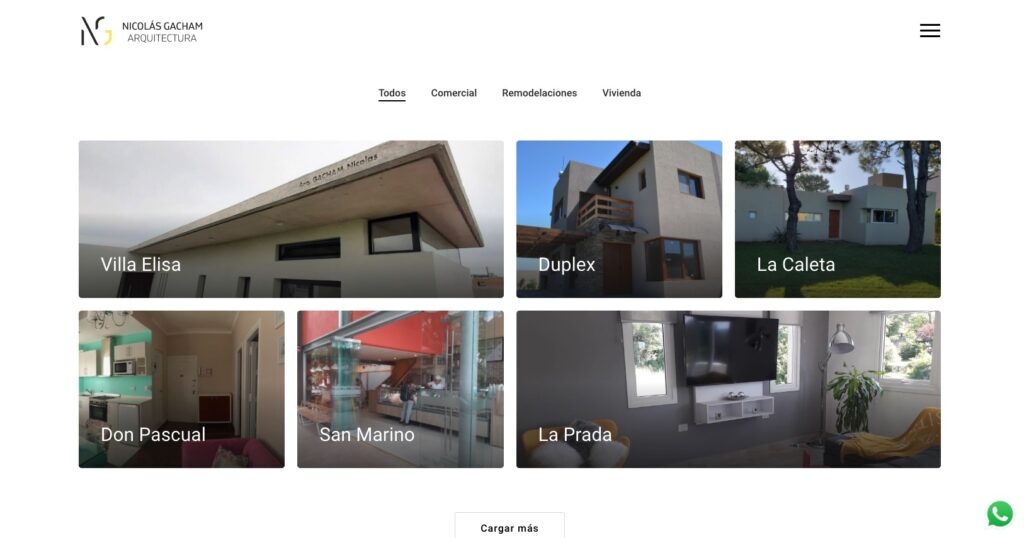Click the Nicolás Gacham Arquitectura wordmark
Viewport: 1024px width, 538px height.
coord(162,32)
